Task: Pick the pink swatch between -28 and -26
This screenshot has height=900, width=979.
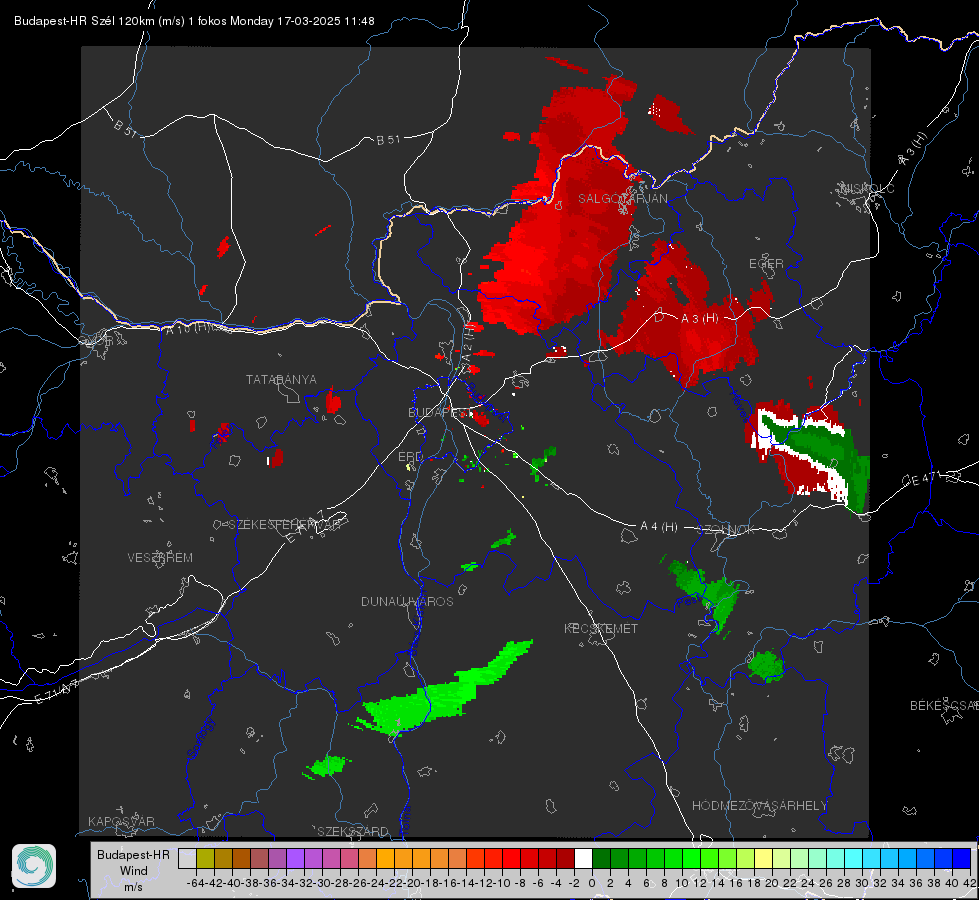Action: click(x=350, y=858)
